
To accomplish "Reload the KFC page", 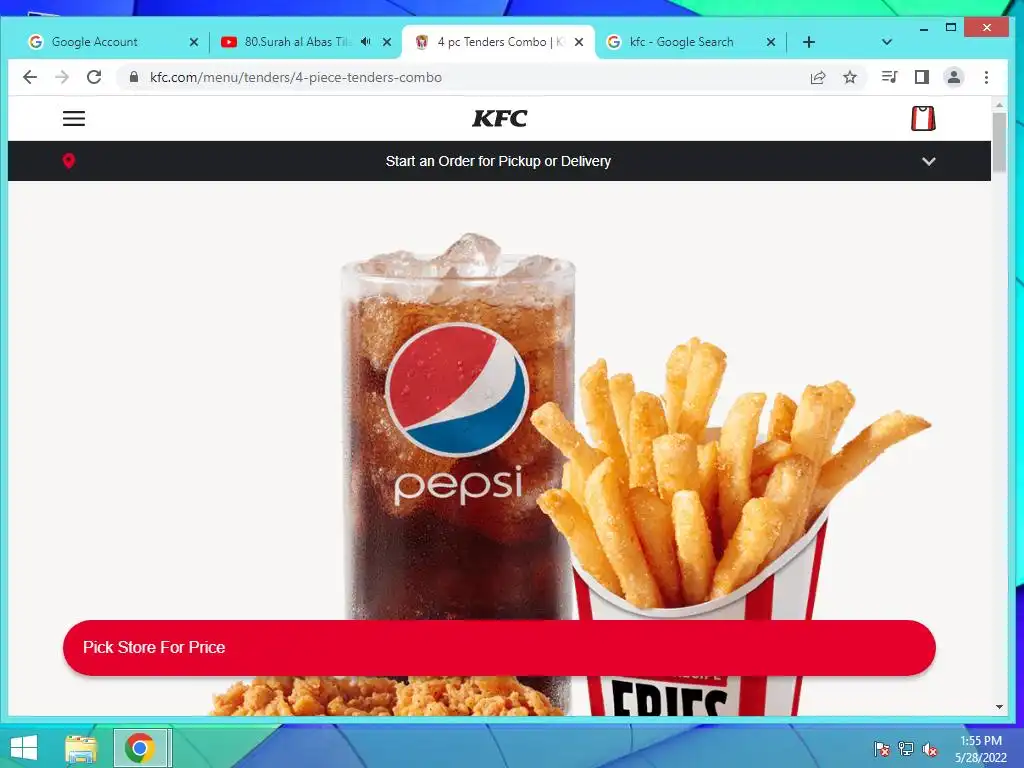I will click(x=94, y=77).
